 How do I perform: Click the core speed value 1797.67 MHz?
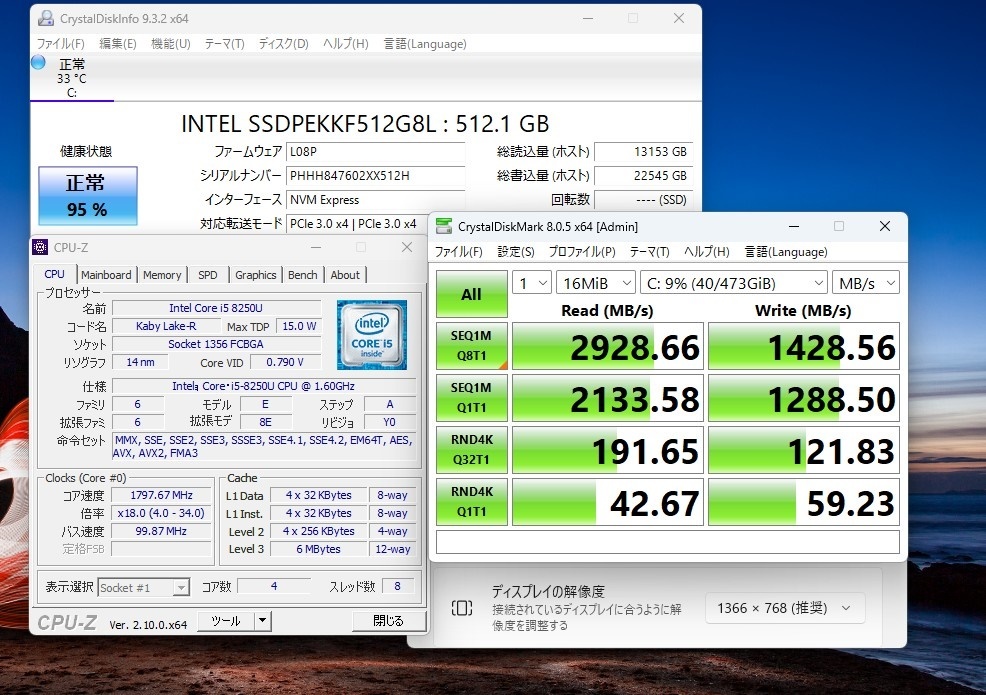tap(162, 496)
